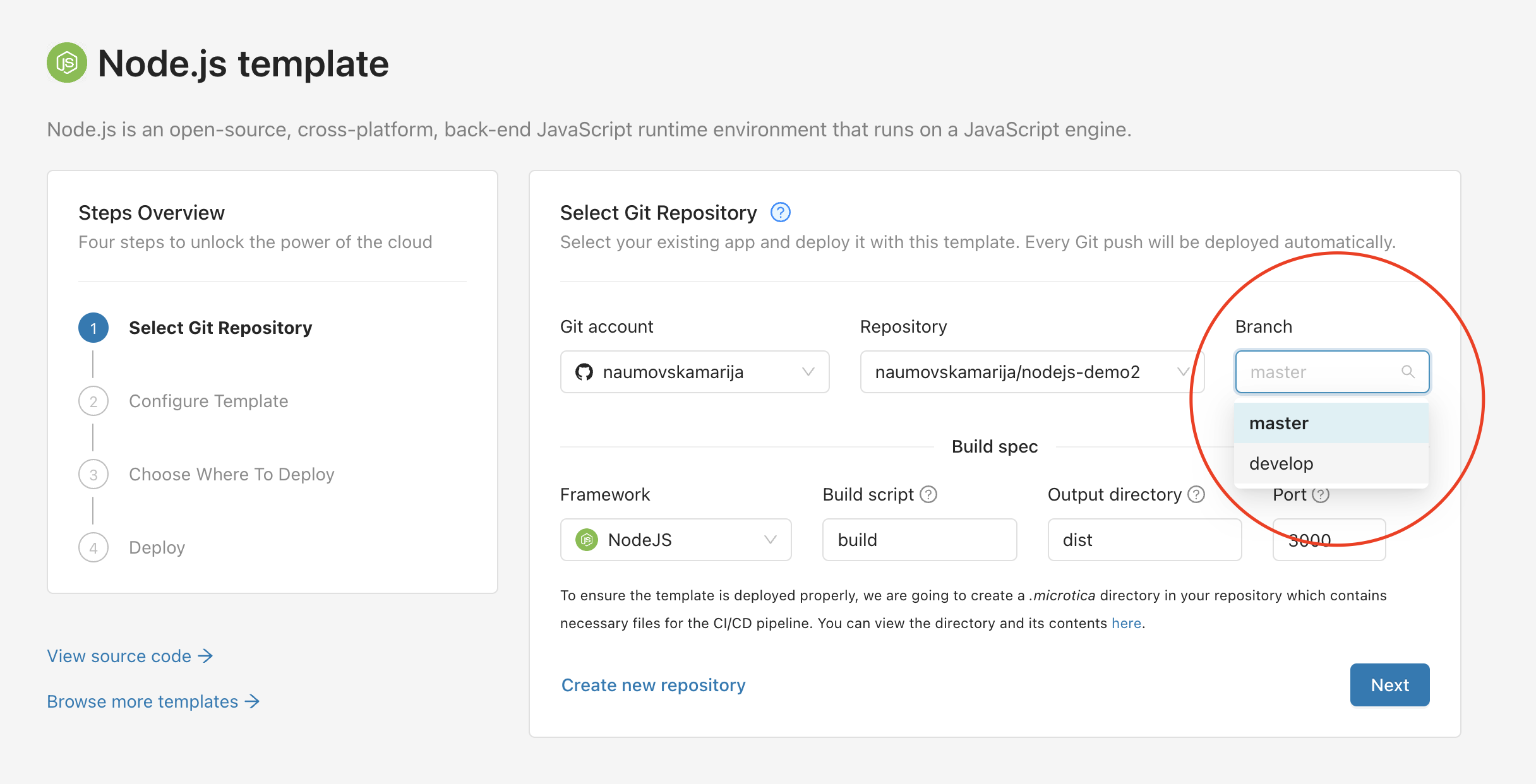Click the Build spec section heading

(995, 446)
